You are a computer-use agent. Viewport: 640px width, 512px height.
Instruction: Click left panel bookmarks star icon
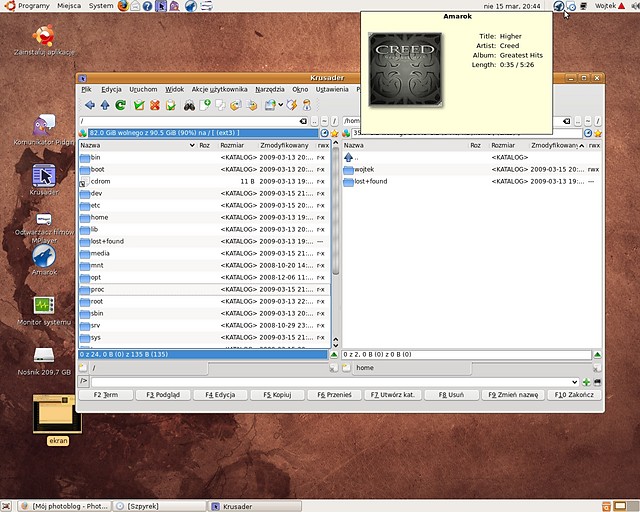[334, 134]
